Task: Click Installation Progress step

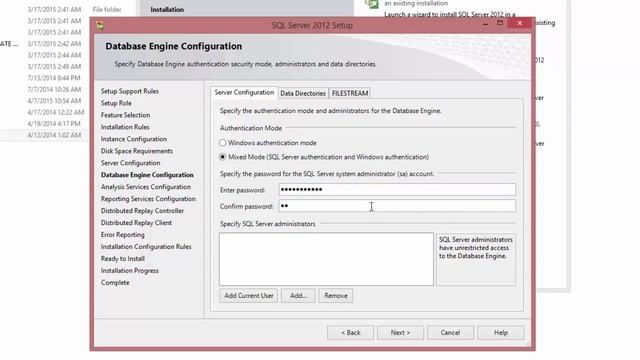Action: pyautogui.click(x=130, y=271)
